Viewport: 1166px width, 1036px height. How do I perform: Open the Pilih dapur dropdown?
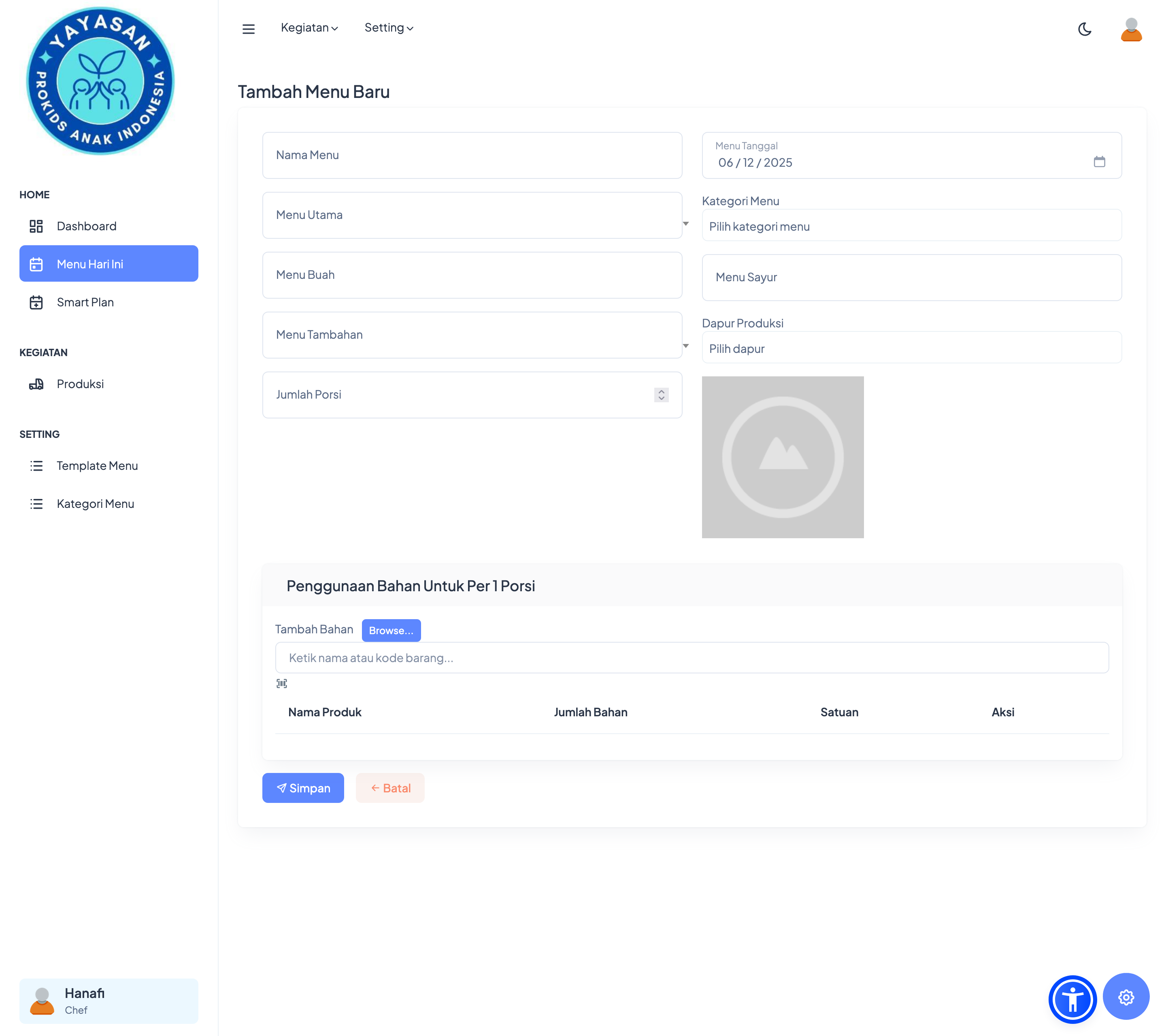point(911,348)
